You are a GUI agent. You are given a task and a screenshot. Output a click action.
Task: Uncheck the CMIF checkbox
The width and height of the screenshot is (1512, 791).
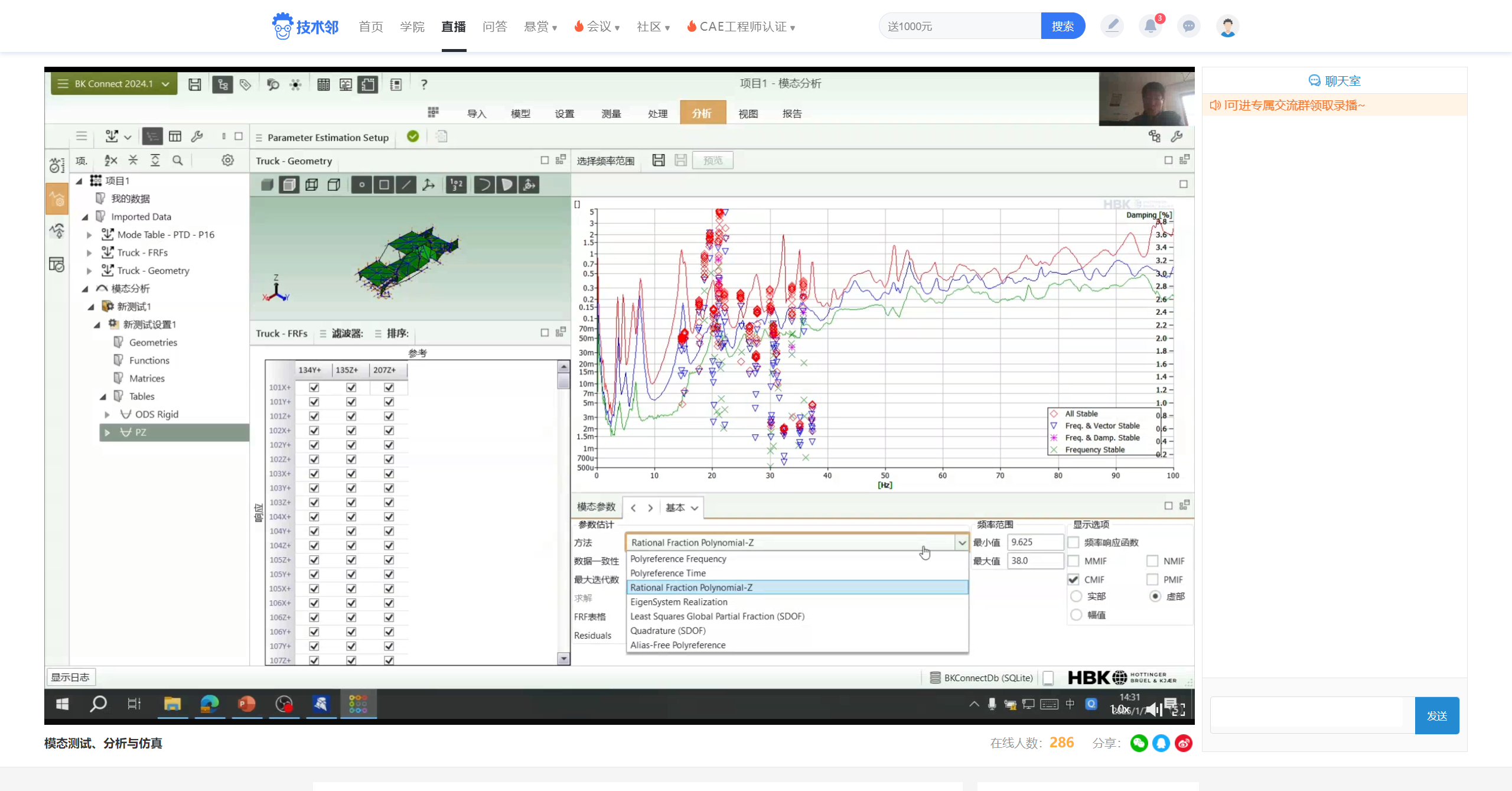pyautogui.click(x=1074, y=580)
